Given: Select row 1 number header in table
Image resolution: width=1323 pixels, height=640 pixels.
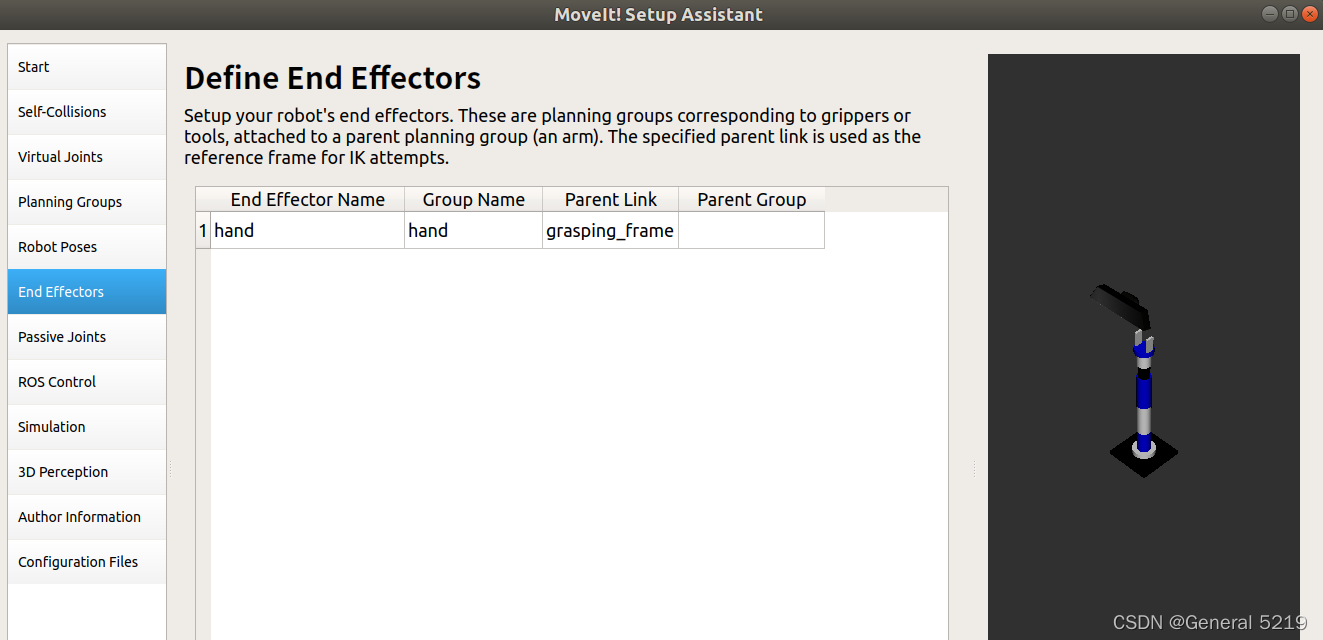Looking at the screenshot, I should tap(203, 231).
